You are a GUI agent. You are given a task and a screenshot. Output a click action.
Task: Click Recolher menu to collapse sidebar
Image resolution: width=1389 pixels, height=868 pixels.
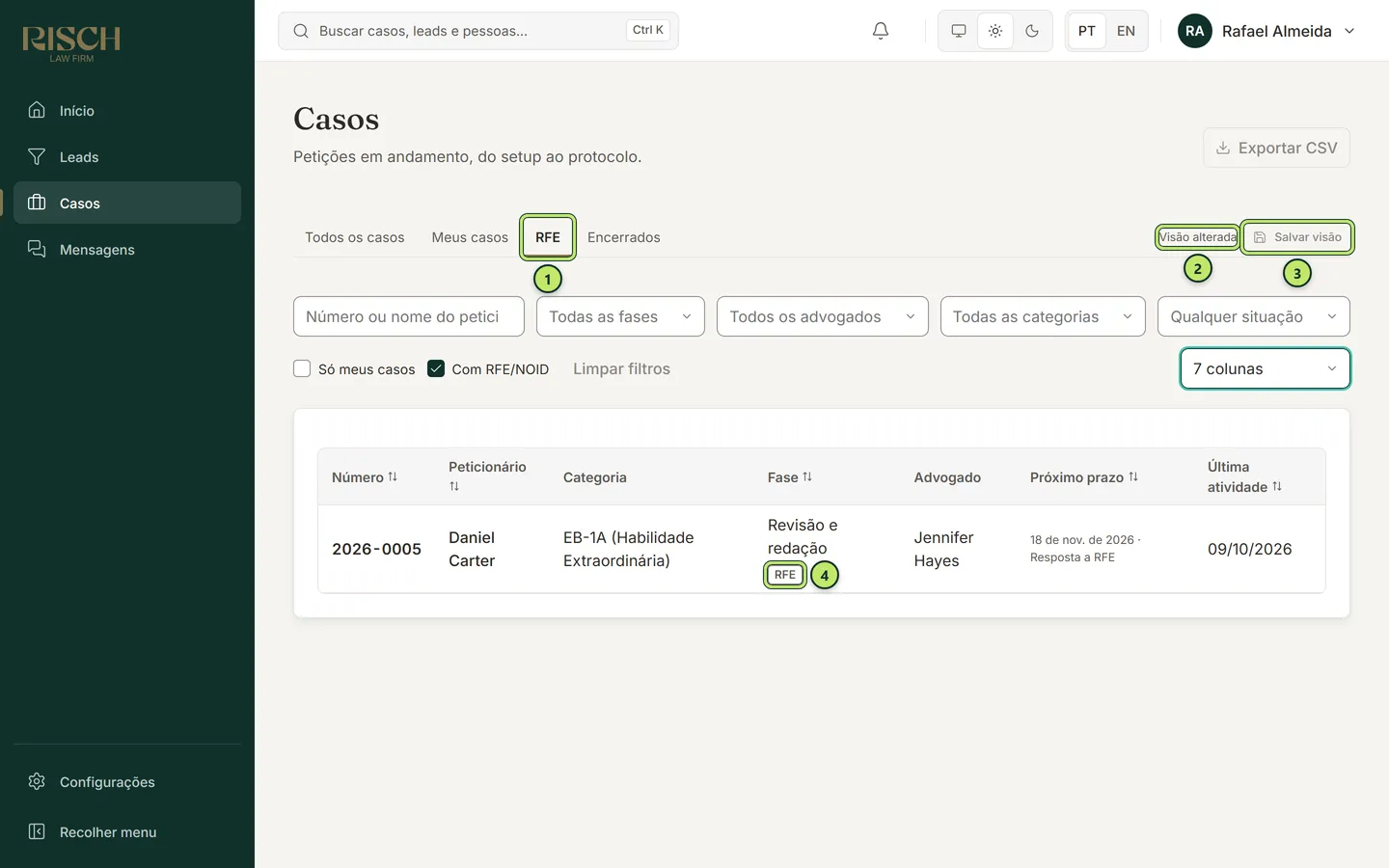tap(127, 831)
